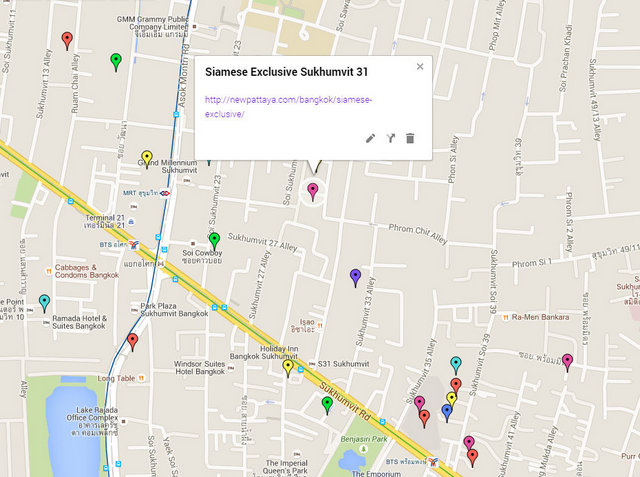Click the Siamese Exclusive Sukhumvit 31 title

pos(287,72)
